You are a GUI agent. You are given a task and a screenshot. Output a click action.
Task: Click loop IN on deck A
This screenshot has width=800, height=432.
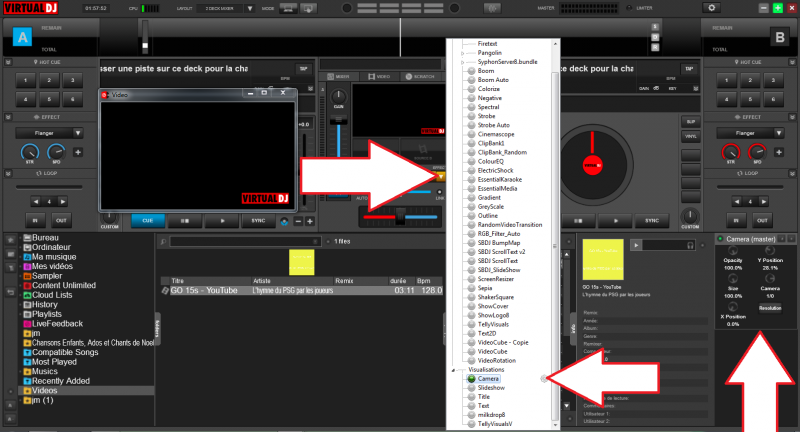click(x=35, y=220)
